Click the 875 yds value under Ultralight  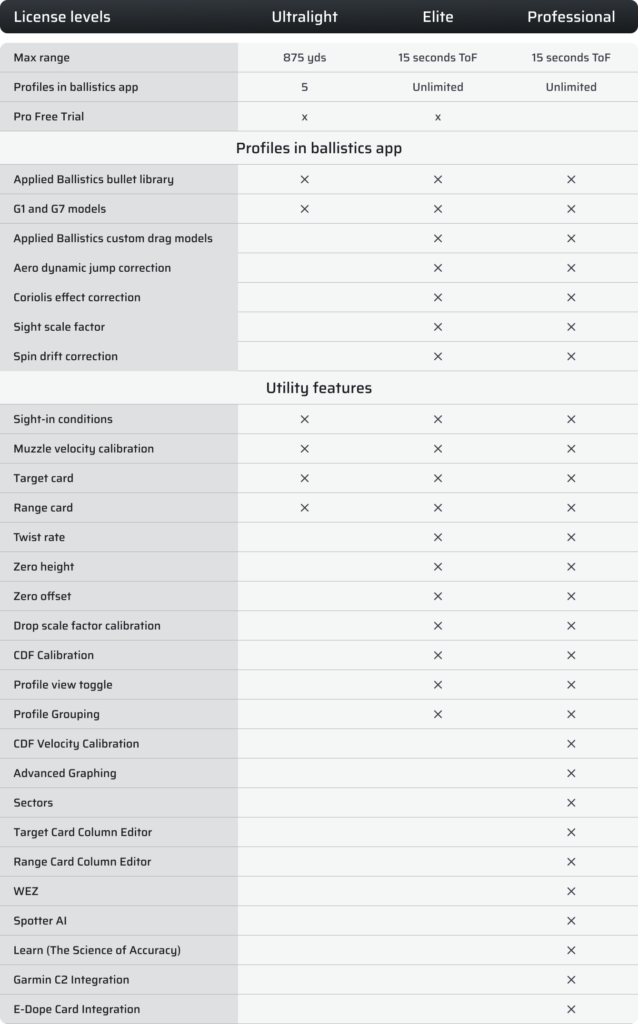click(x=304, y=57)
